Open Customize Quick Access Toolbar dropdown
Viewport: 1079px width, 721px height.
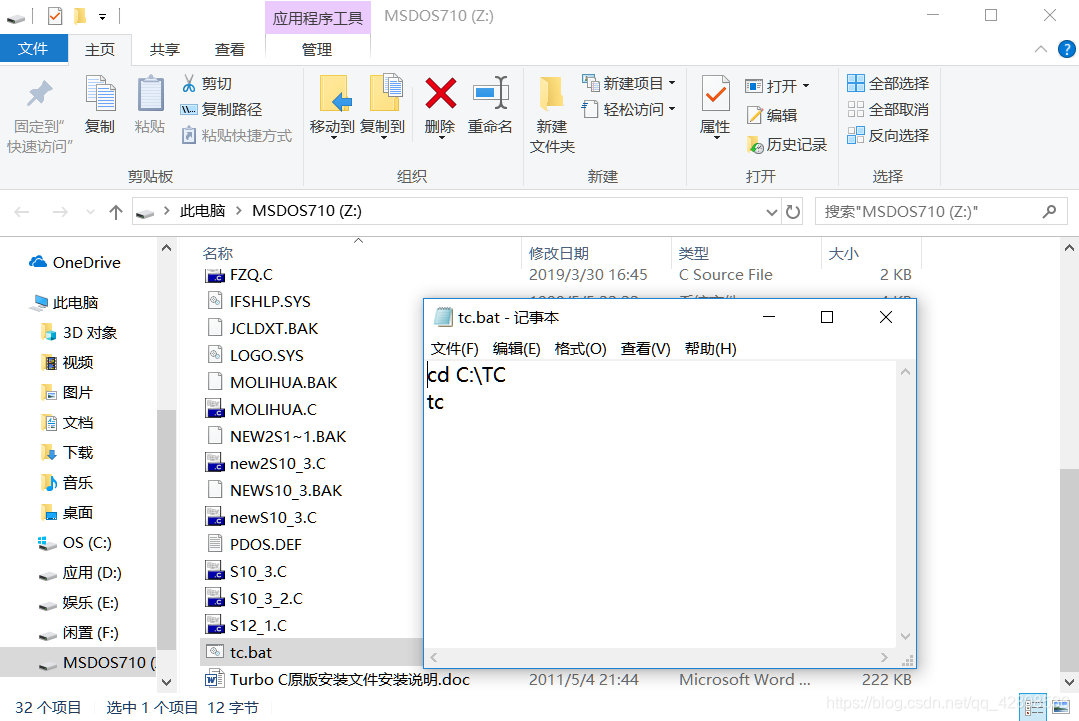(102, 16)
